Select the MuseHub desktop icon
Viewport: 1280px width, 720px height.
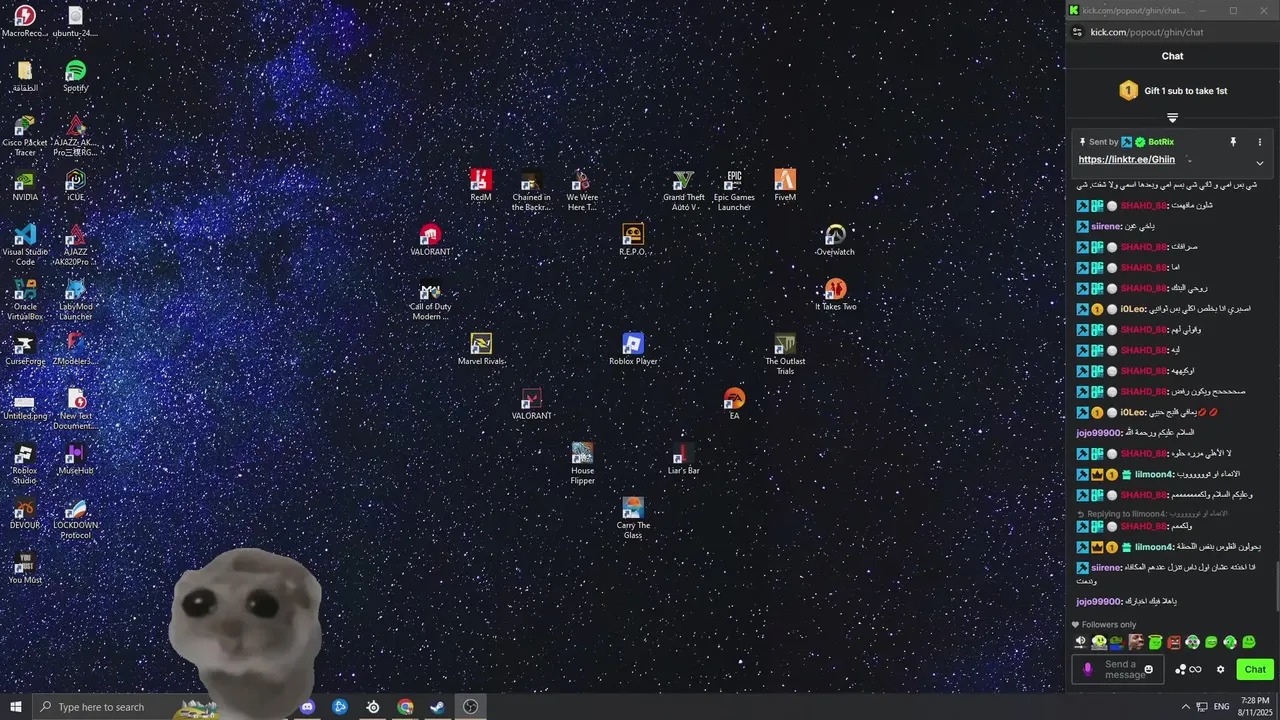pos(76,458)
